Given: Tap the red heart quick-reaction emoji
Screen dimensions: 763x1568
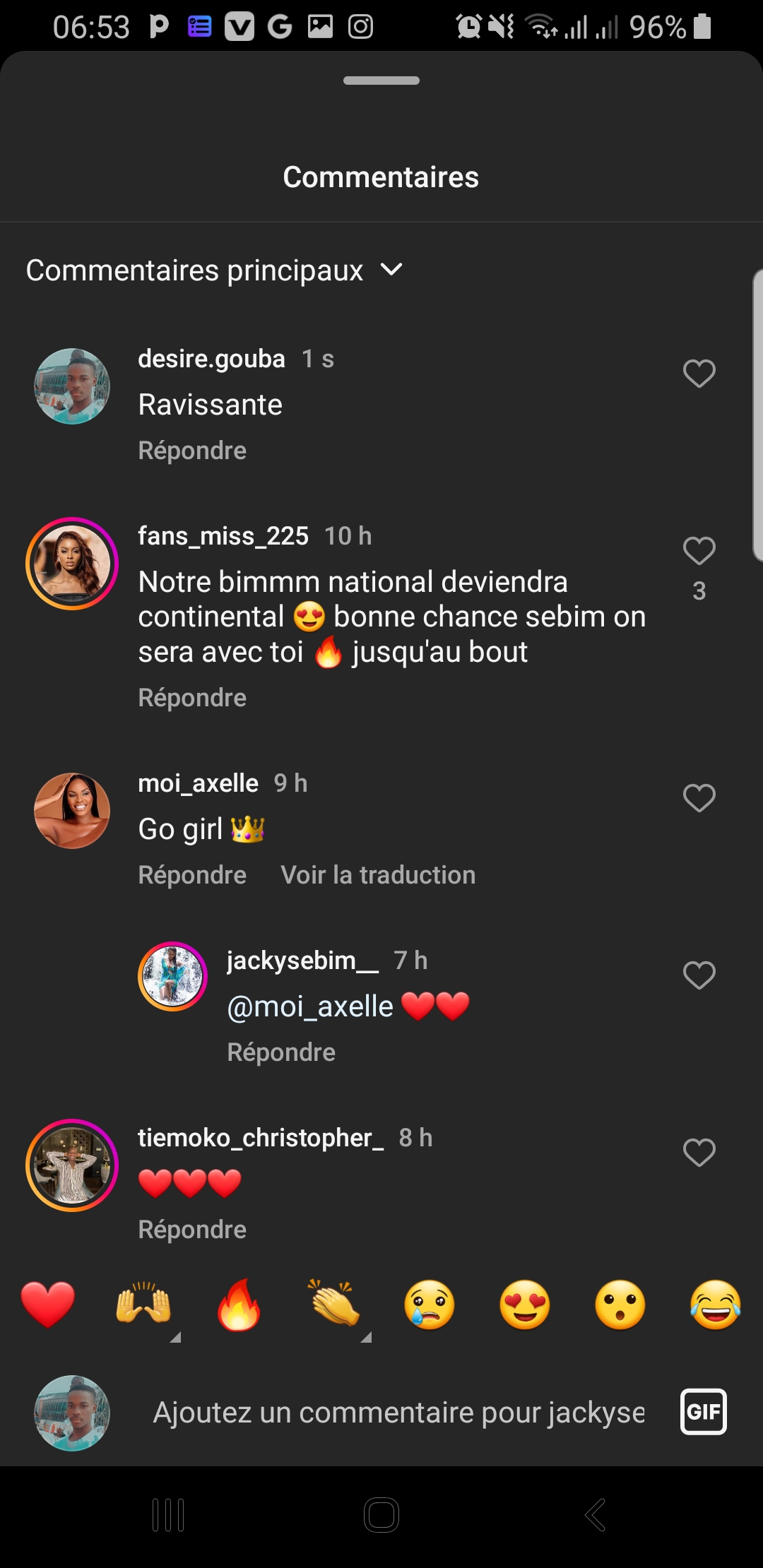Looking at the screenshot, I should tap(48, 1304).
